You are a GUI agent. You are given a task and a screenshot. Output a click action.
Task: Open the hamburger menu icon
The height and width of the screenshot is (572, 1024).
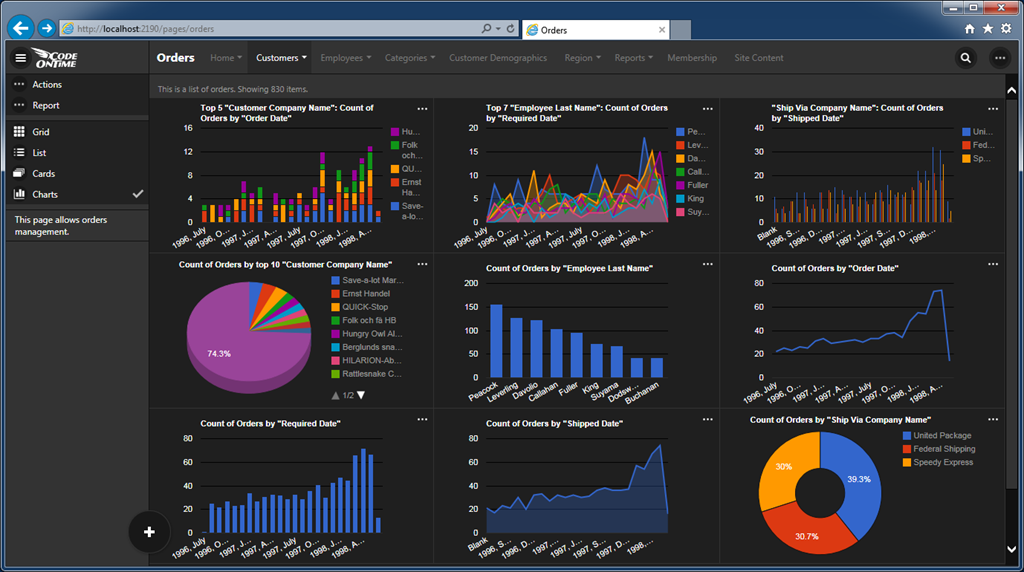[20, 58]
